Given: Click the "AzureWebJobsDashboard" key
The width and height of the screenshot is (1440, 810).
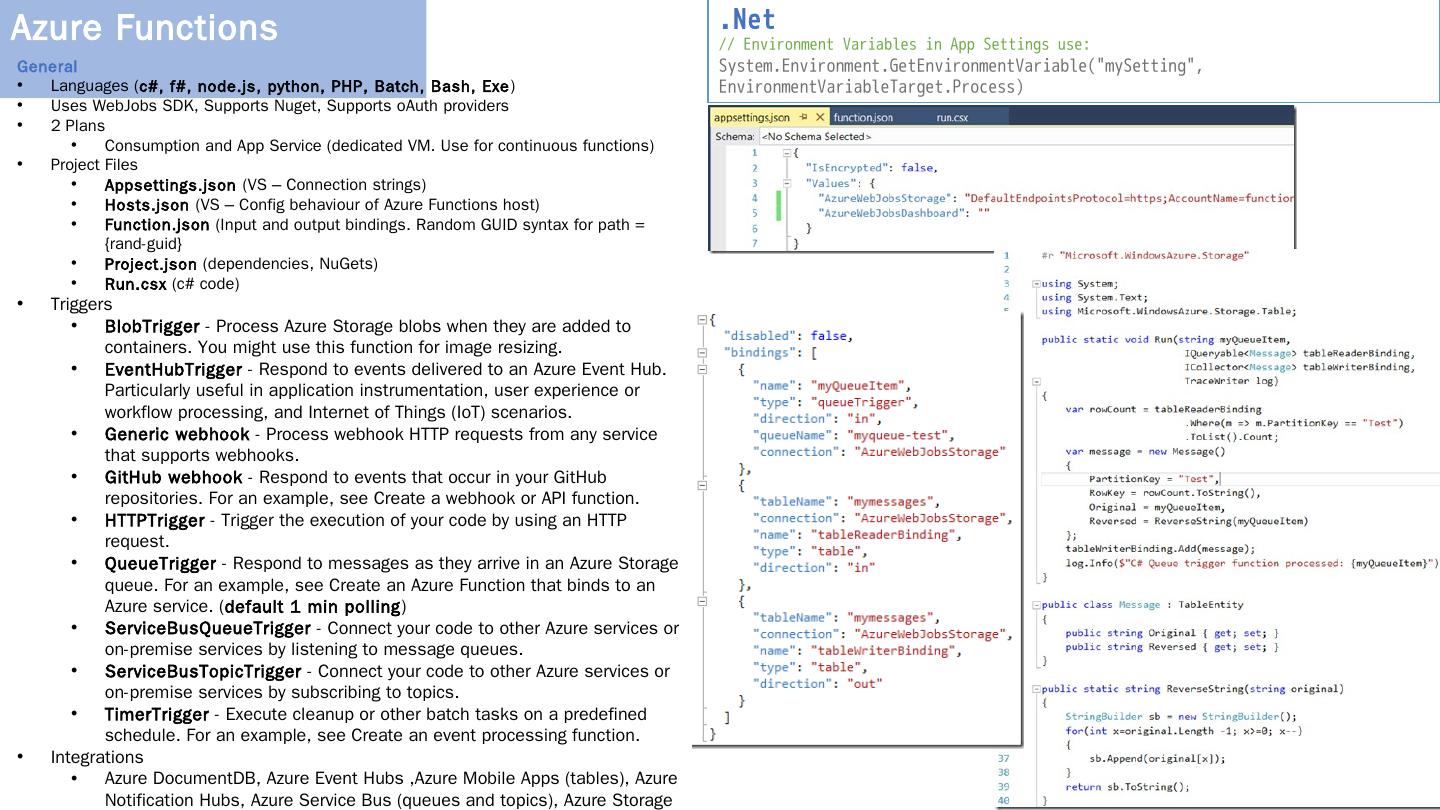Looking at the screenshot, I should click(x=893, y=213).
